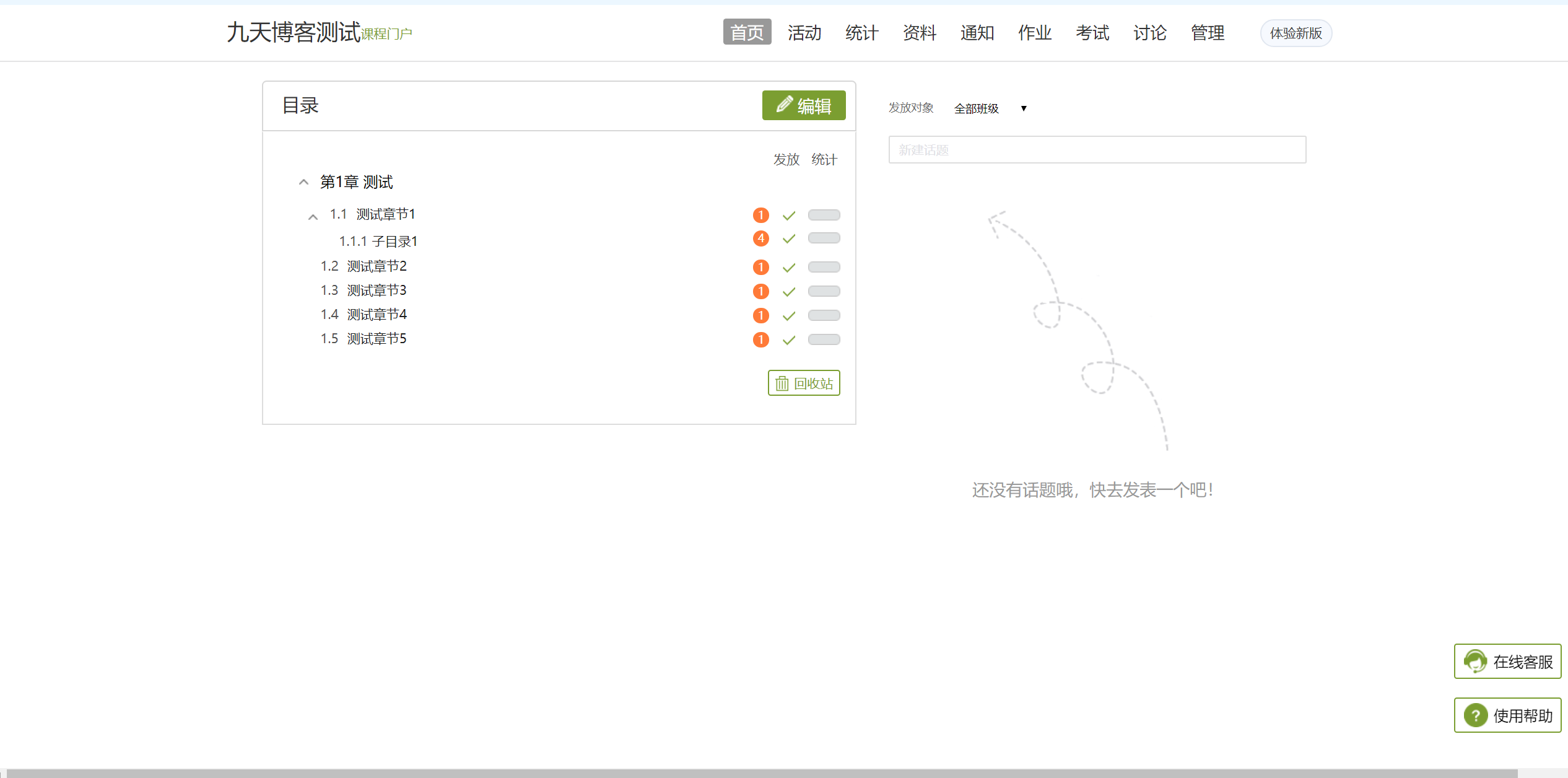Click the pencil edit icon on 编辑 button

[784, 105]
